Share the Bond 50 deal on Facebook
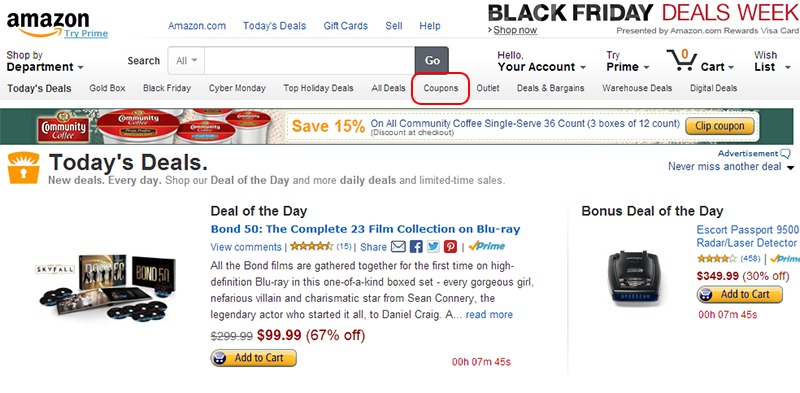800x393 pixels. point(416,247)
